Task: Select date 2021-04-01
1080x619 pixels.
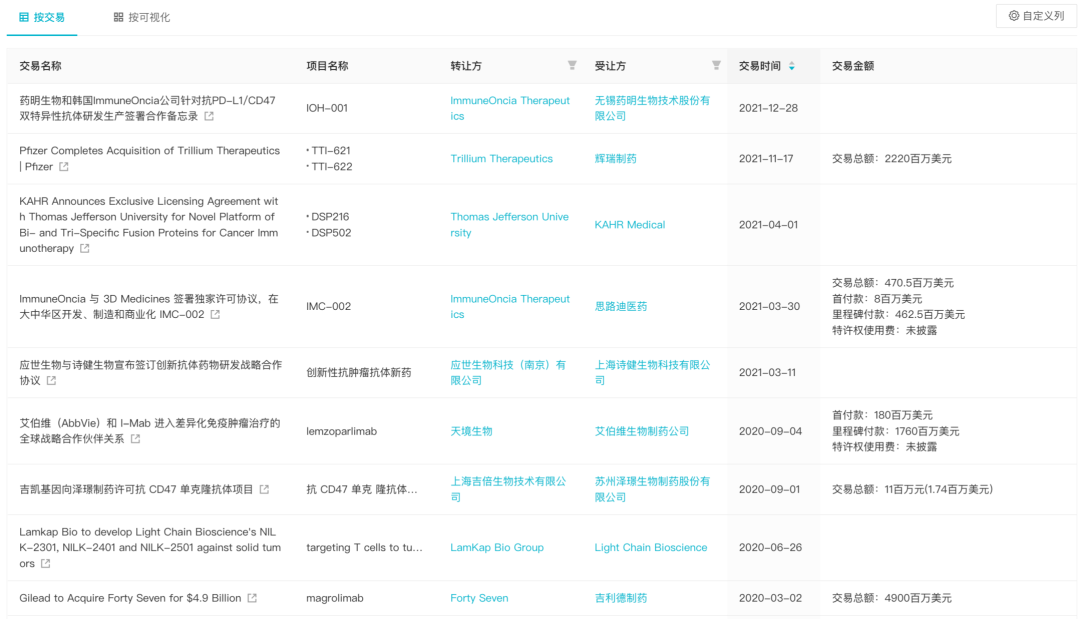Action: [x=768, y=224]
